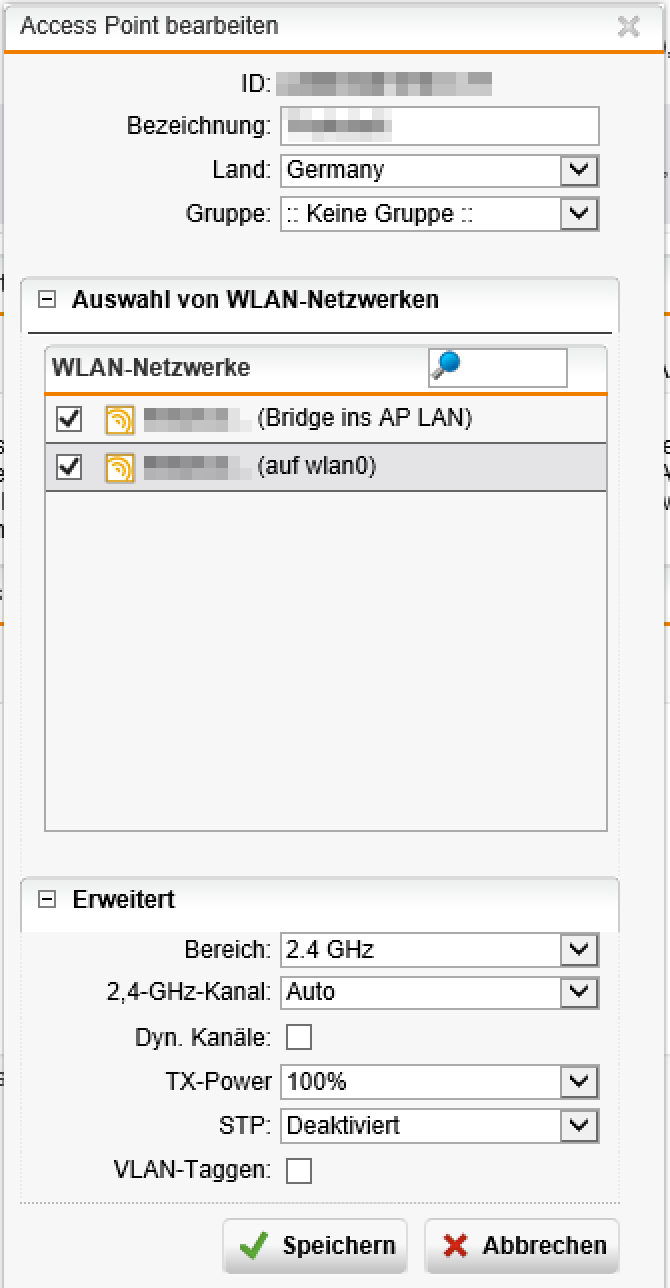The image size is (670, 1288).
Task: Click the Abbrechen button
Action: (522, 1245)
